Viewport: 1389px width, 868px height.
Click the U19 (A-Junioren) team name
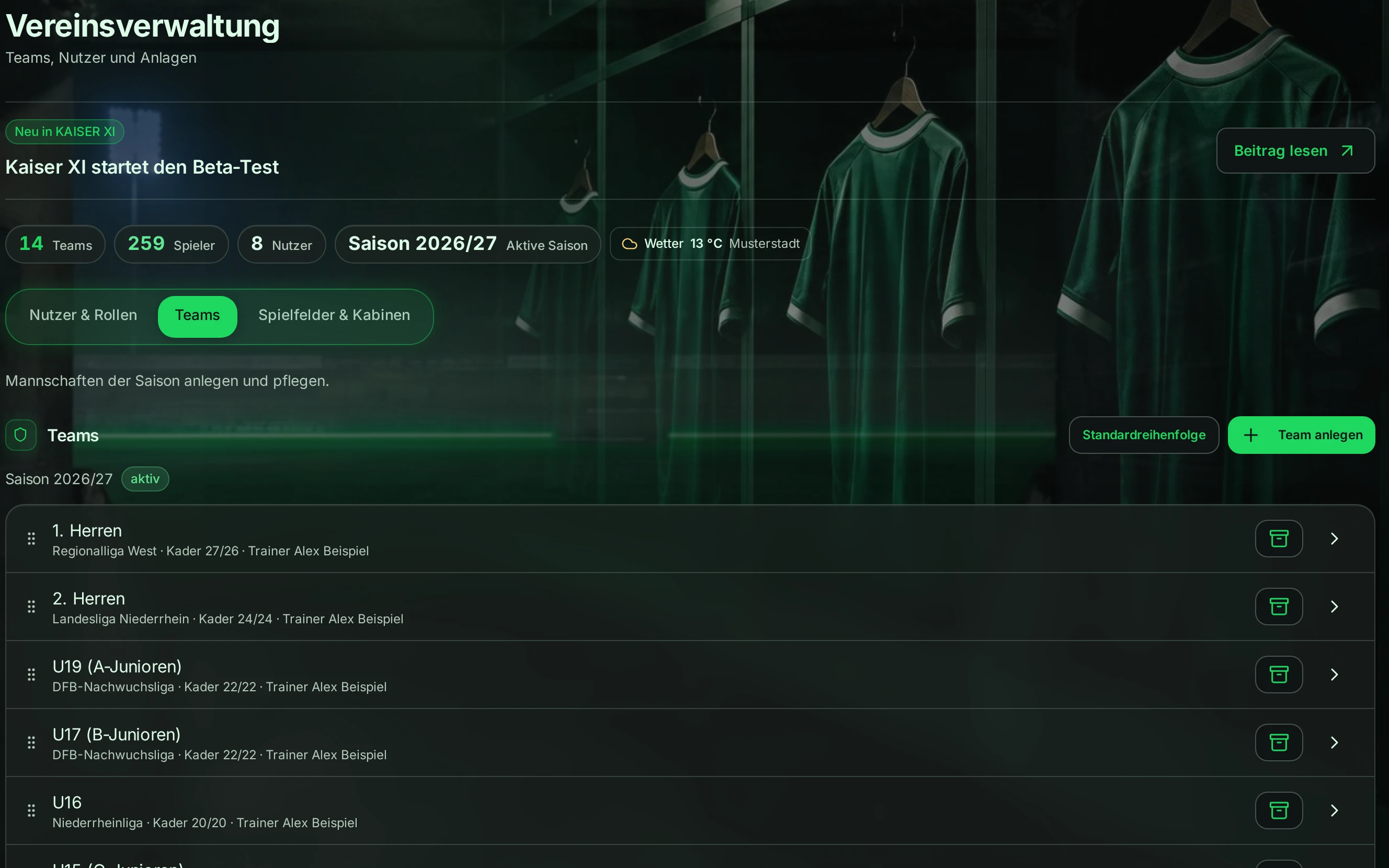tap(117, 667)
